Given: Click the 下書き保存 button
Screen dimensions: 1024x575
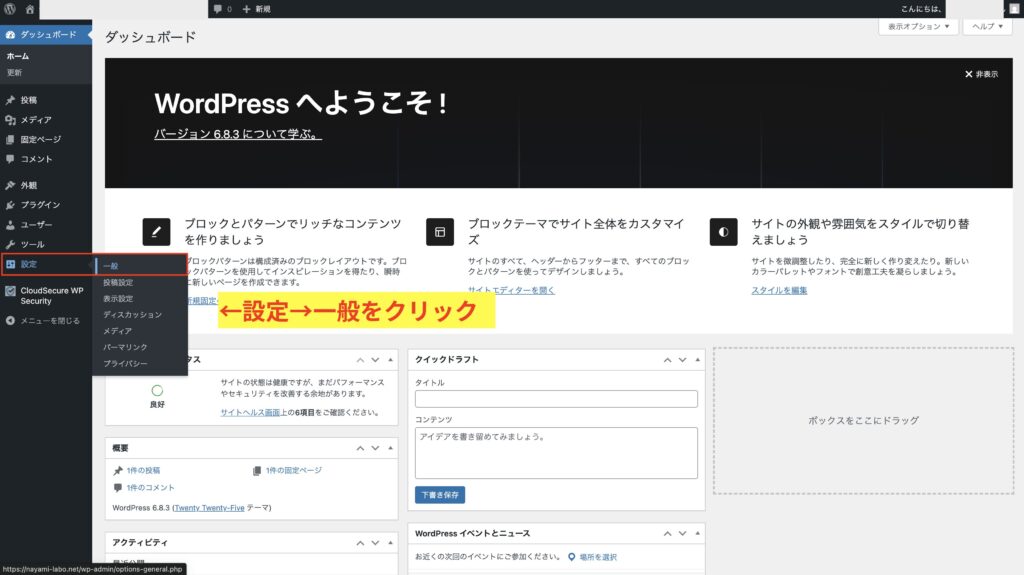Looking at the screenshot, I should coord(440,495).
